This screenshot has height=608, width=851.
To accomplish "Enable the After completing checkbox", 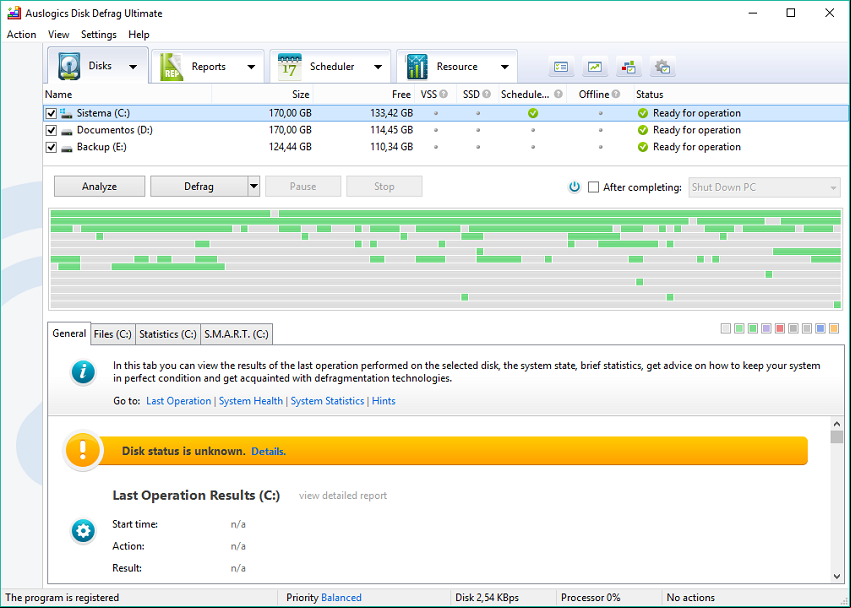I will 594,187.
